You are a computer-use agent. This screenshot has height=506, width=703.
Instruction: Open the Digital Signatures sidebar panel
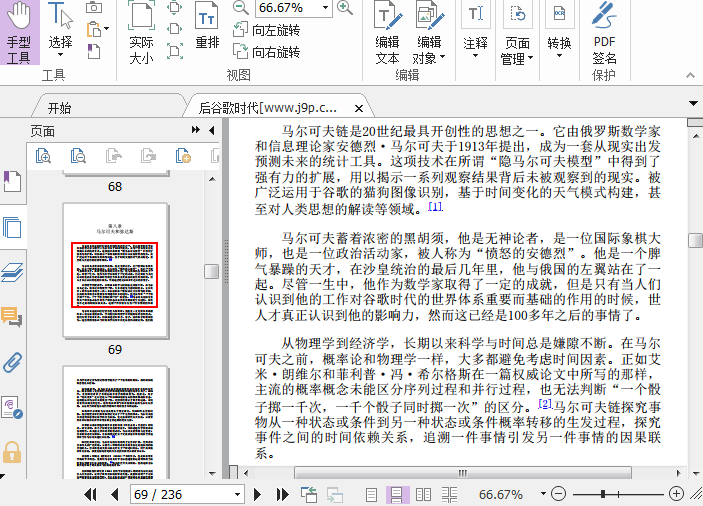coord(12,407)
